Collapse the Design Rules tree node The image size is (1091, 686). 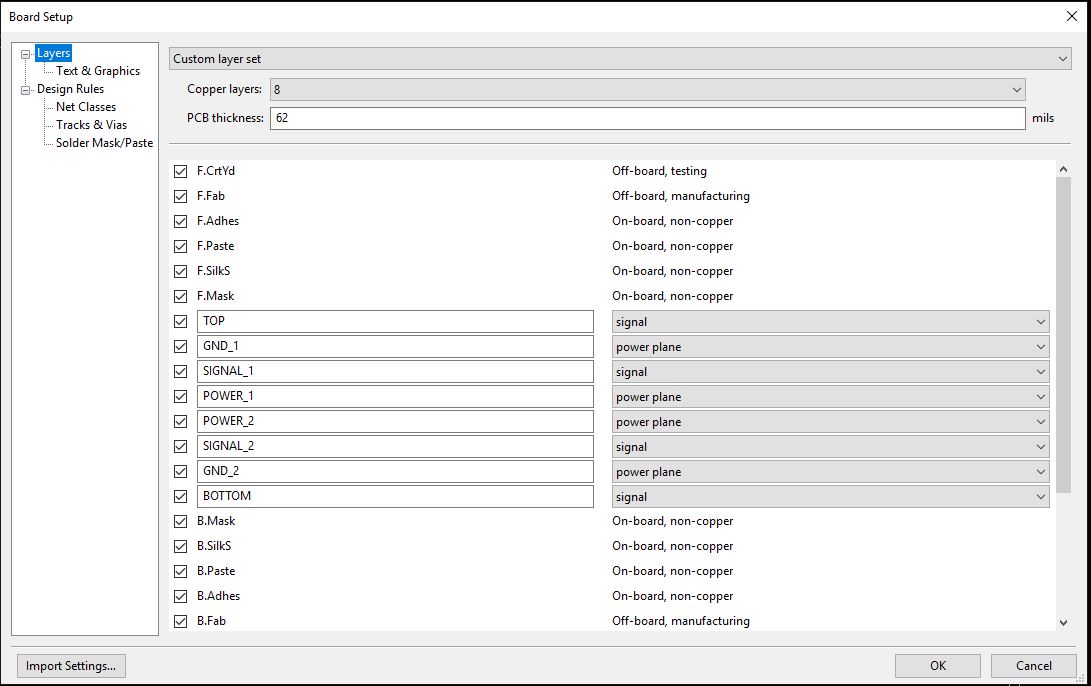pos(26,90)
